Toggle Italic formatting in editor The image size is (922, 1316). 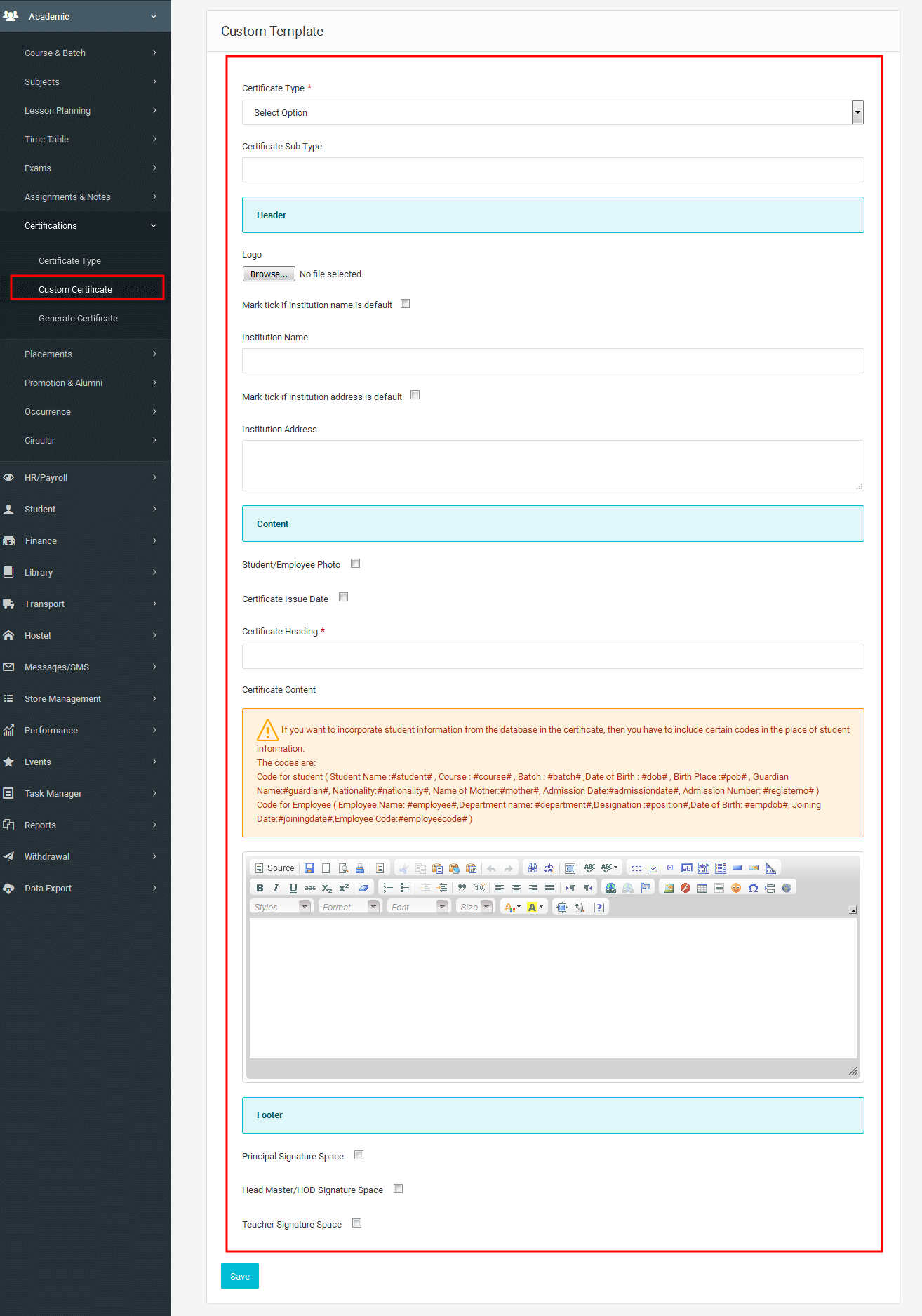coord(276,888)
